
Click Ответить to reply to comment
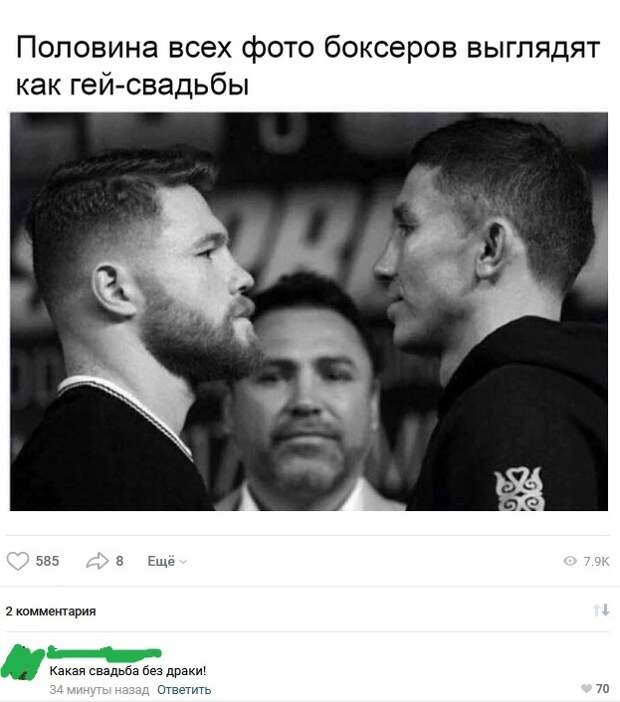point(184,689)
